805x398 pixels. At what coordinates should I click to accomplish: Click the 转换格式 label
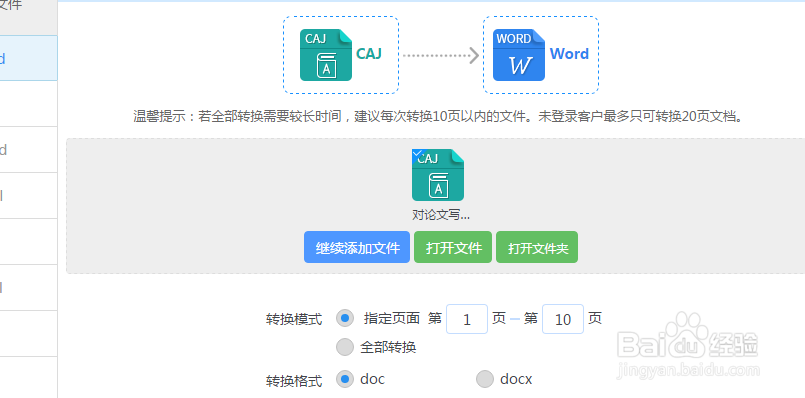coord(294,381)
